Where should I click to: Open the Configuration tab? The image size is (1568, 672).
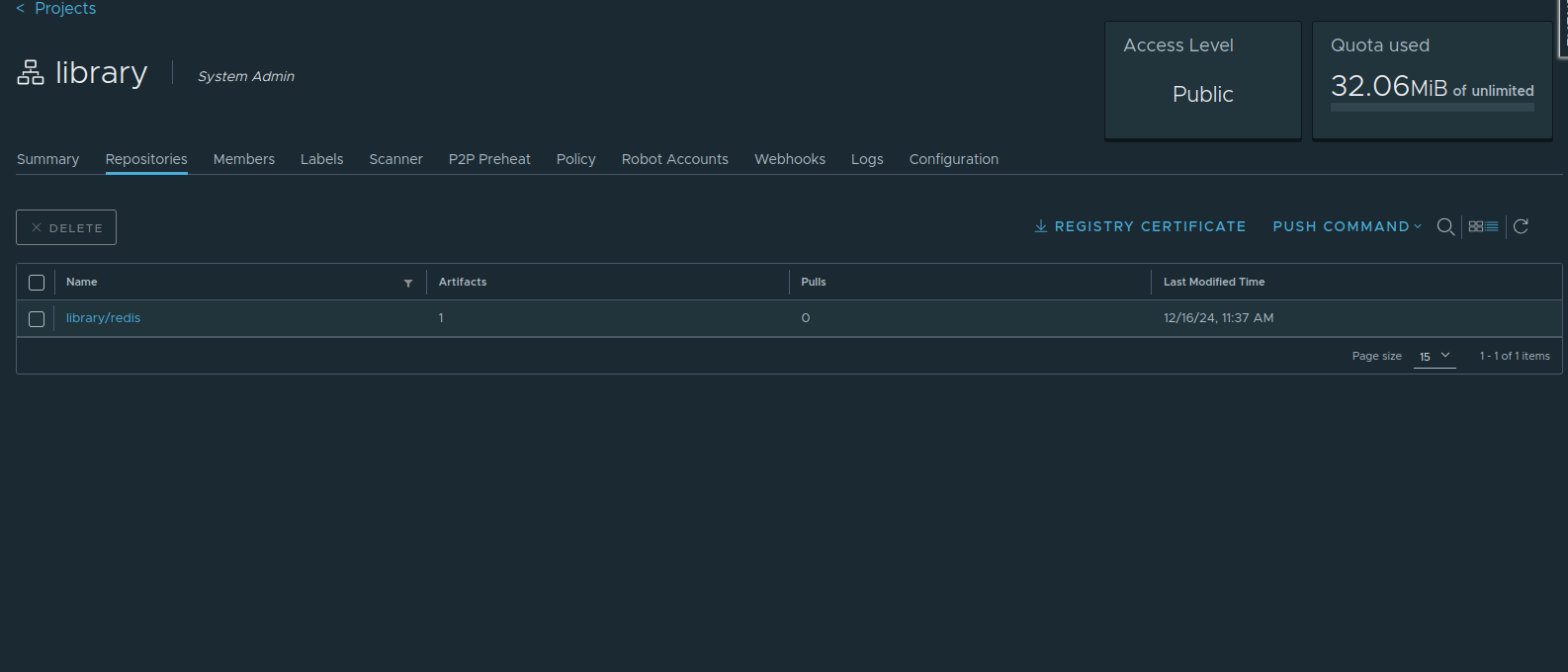point(953,159)
